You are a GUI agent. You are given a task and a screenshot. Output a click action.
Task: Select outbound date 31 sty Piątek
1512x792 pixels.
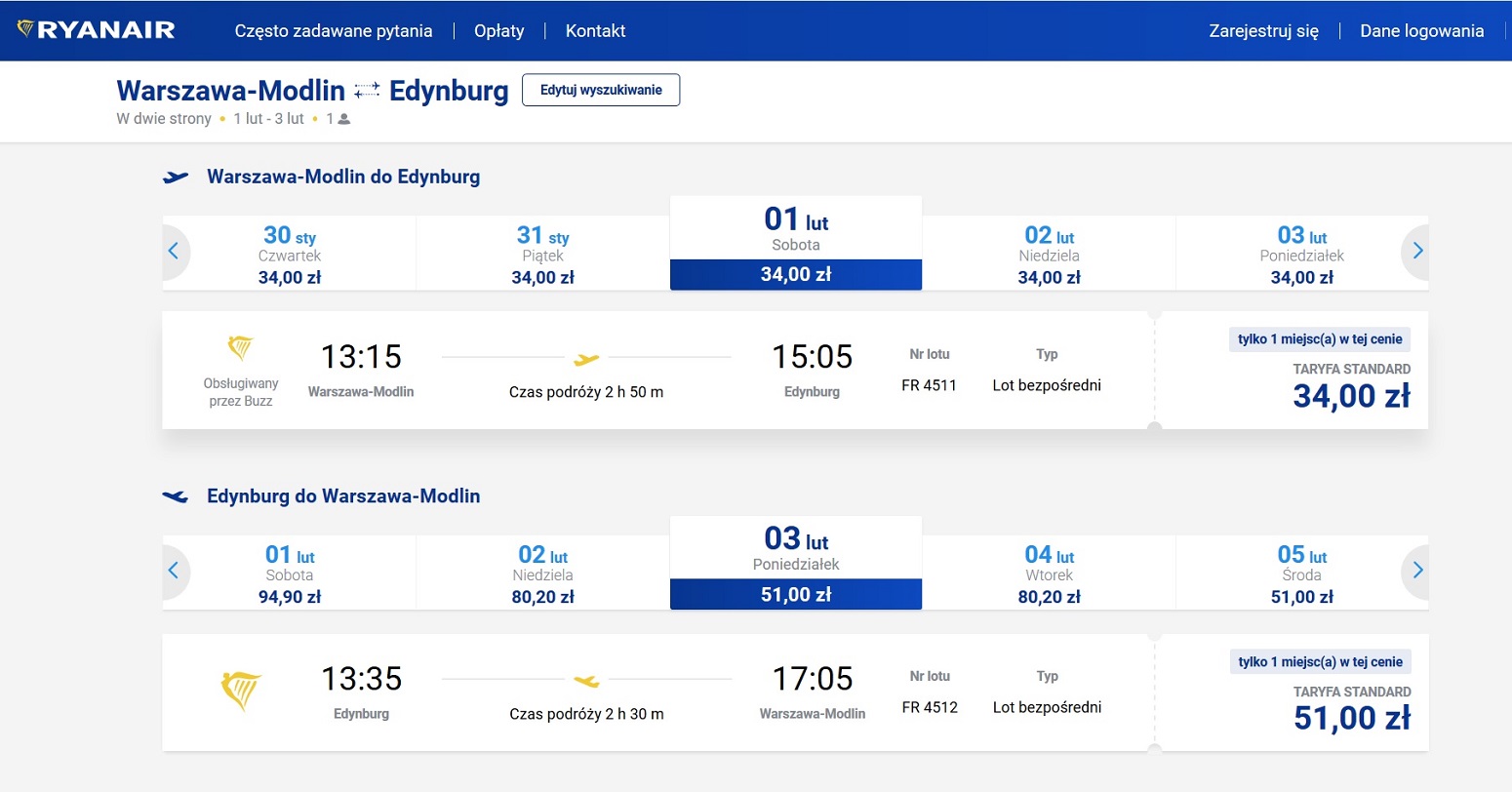[x=542, y=254]
